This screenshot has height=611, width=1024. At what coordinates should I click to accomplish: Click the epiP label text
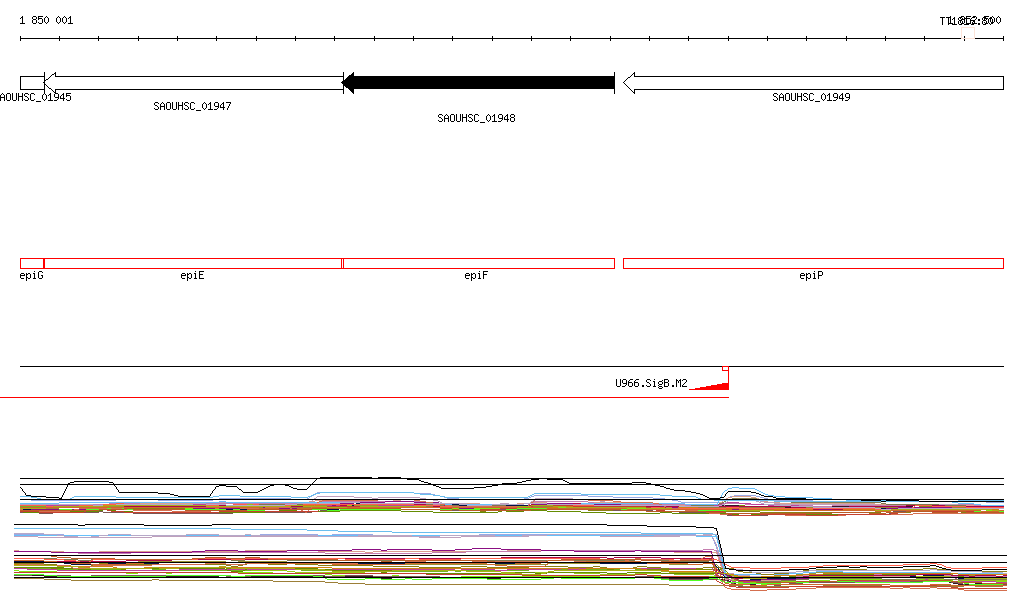coord(811,275)
